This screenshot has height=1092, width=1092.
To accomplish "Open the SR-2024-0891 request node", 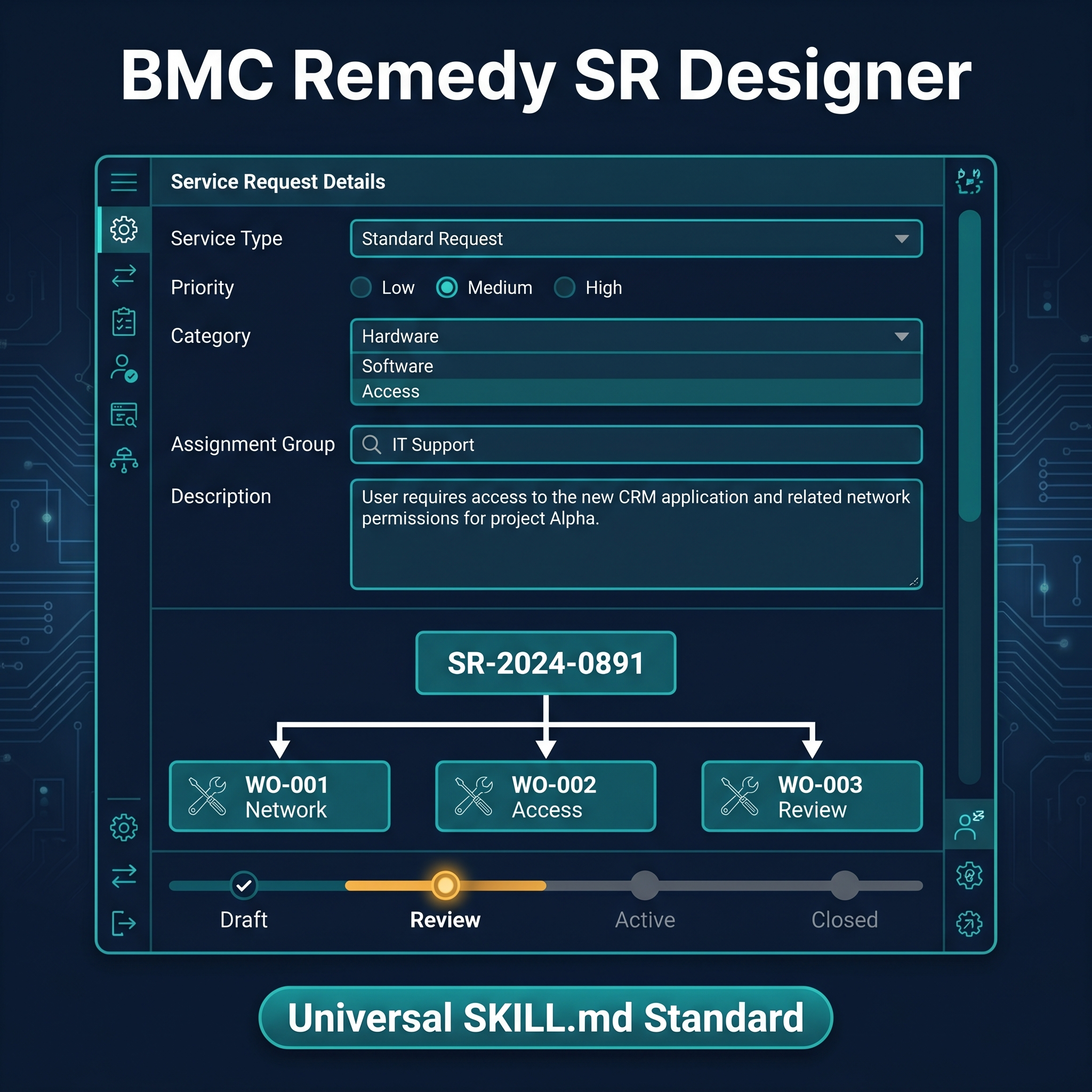I will coord(545,662).
